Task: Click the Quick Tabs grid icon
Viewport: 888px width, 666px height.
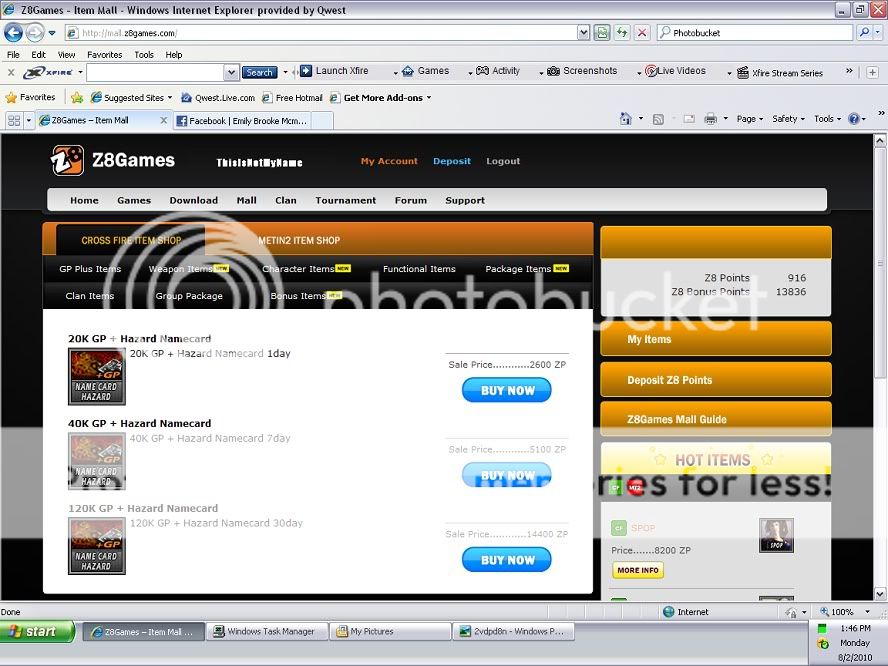Action: 14,120
